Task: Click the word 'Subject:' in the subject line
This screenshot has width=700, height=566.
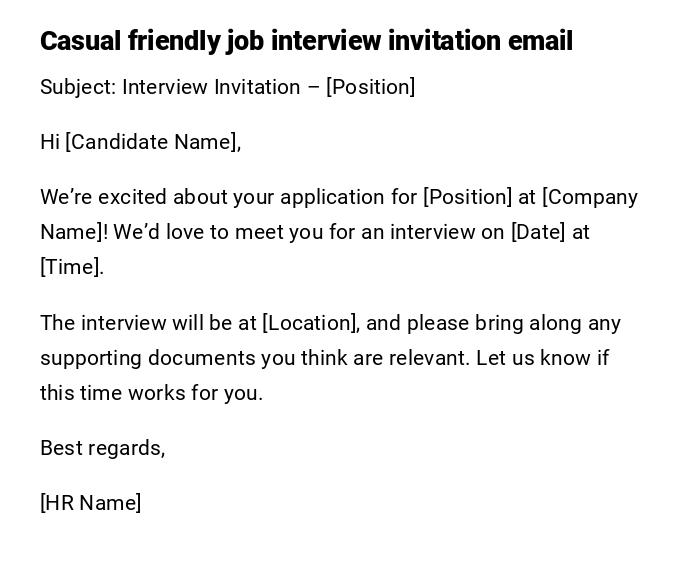Action: click(78, 87)
